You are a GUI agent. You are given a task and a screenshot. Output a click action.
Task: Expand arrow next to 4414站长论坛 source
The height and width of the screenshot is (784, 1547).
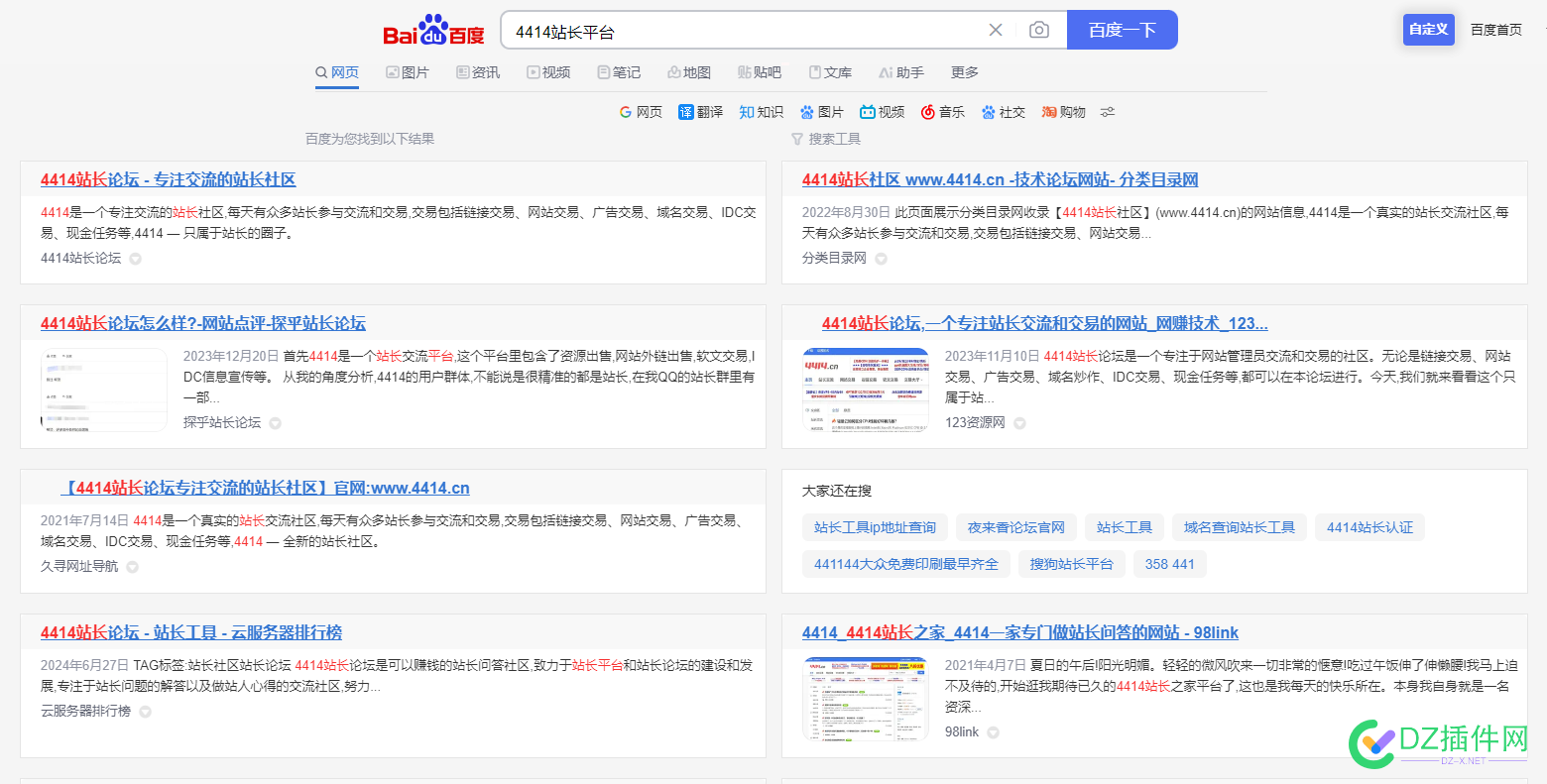[136, 259]
